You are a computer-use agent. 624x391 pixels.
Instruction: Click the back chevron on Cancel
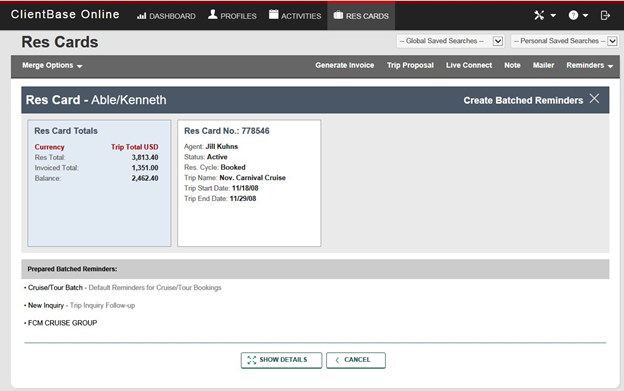[337, 360]
